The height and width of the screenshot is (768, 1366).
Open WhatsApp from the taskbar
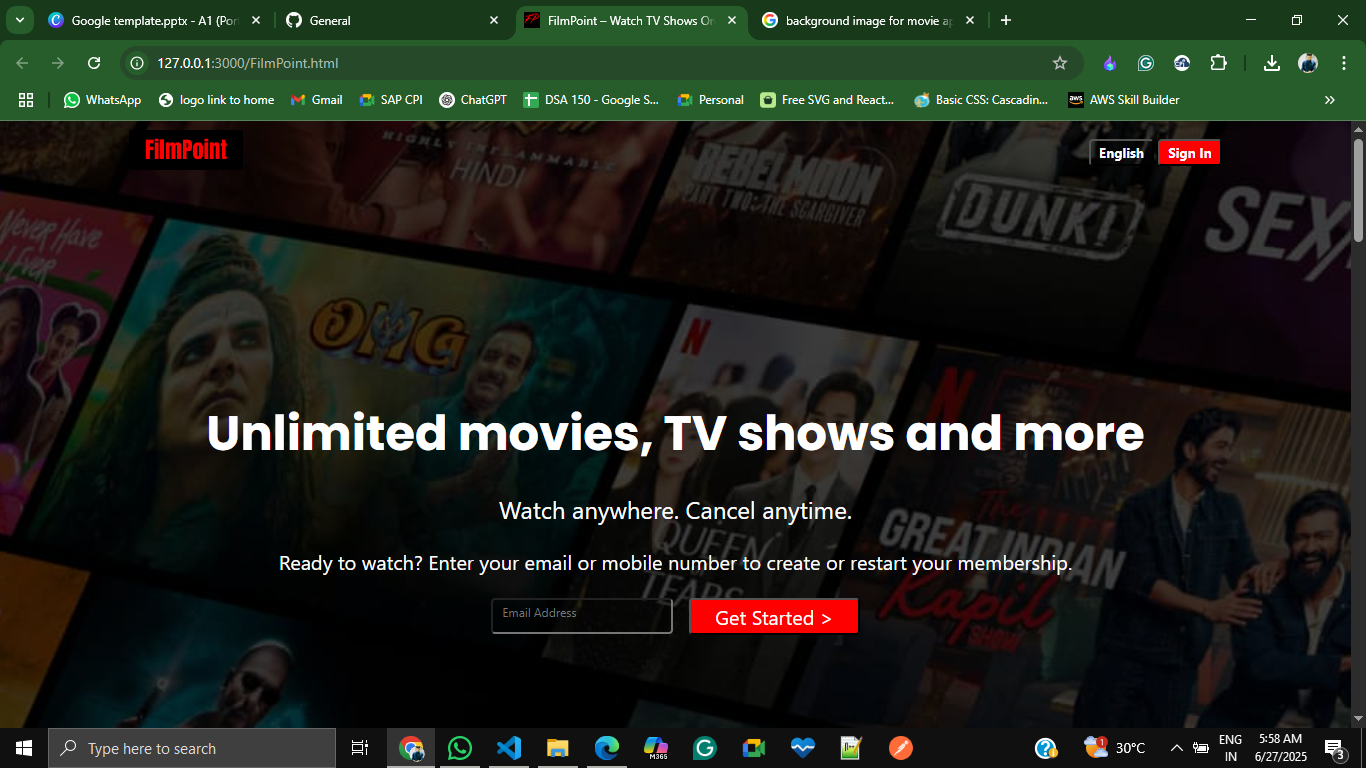(x=459, y=747)
